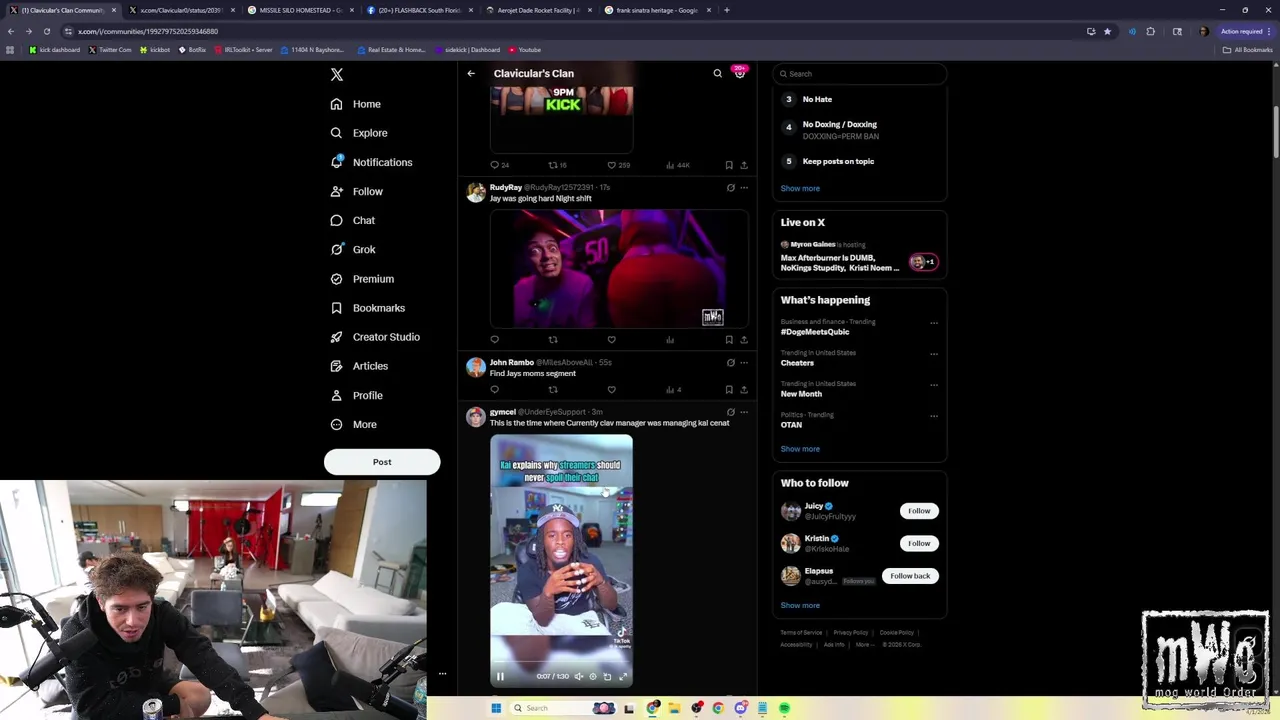Open more options on John Rambo's post
This screenshot has height=720, width=1280.
click(x=744, y=363)
